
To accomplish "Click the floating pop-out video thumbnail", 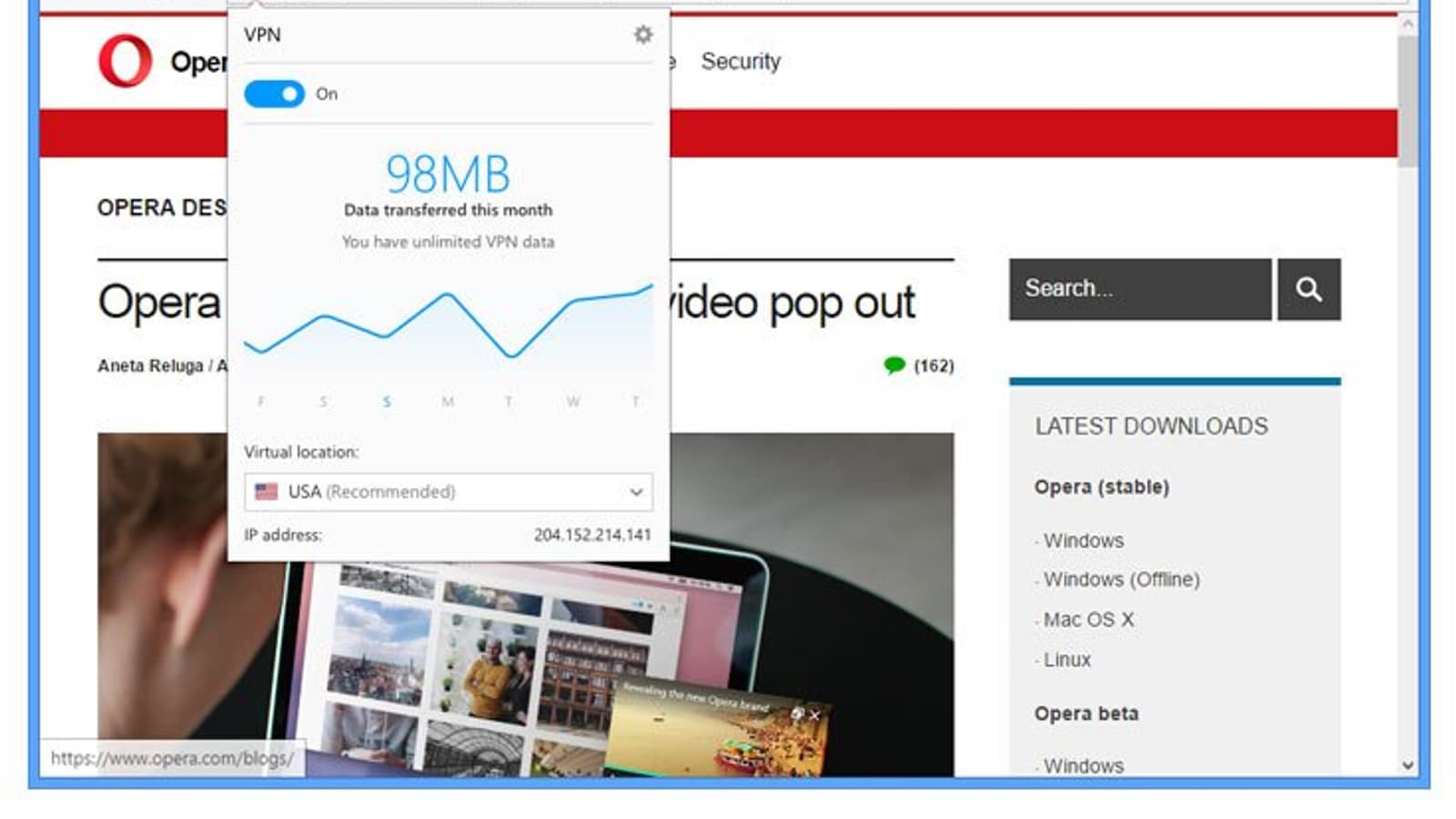I will click(719, 728).
